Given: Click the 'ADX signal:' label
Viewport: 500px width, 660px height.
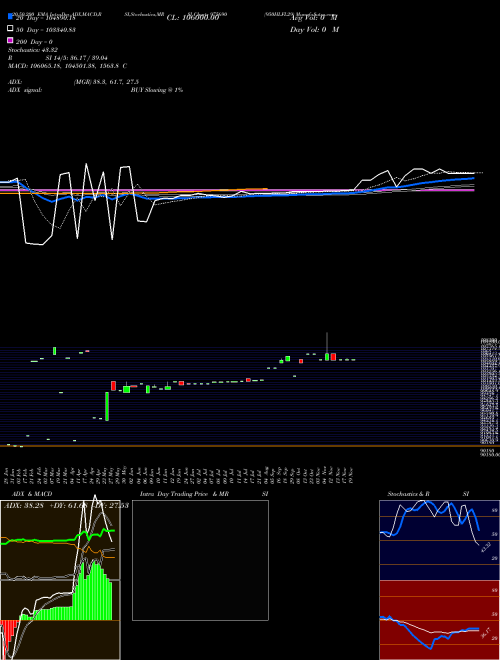Looking at the screenshot, I should tap(25, 90).
